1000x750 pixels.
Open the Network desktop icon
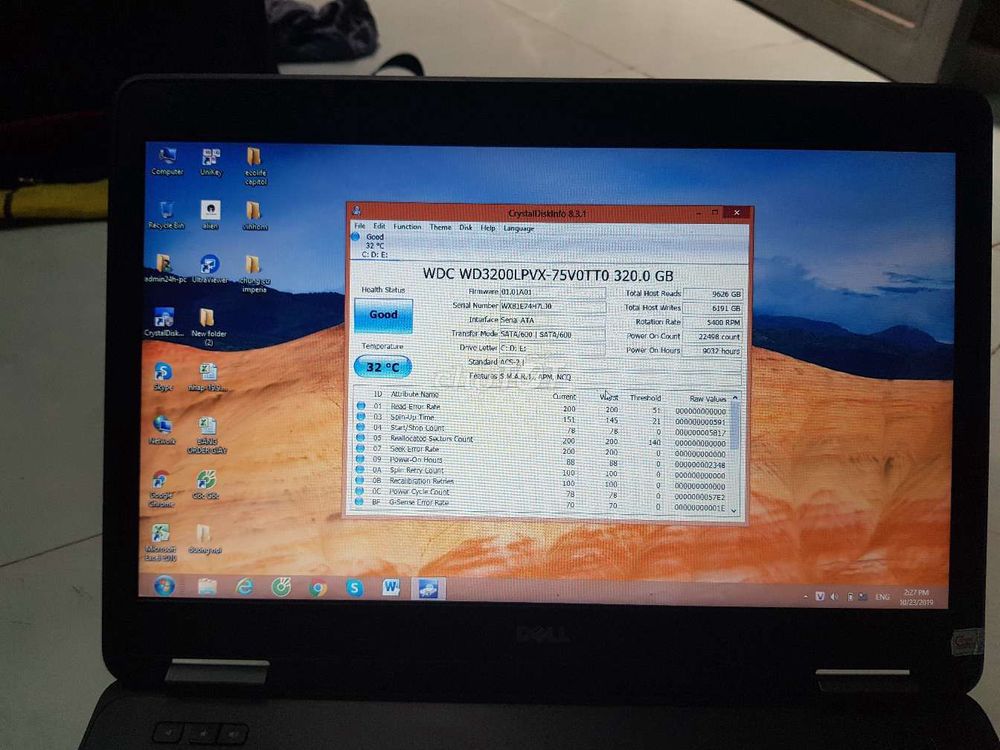click(x=162, y=430)
